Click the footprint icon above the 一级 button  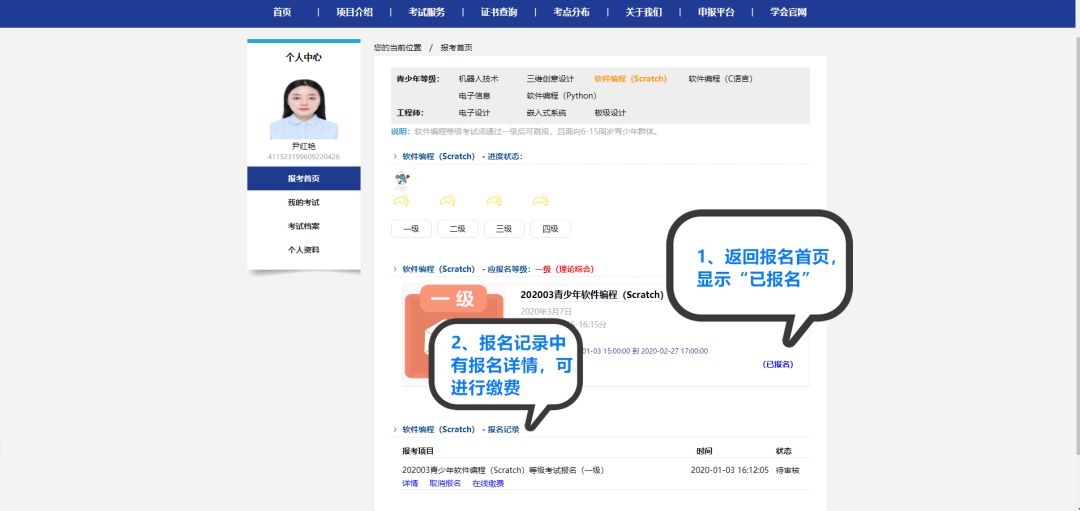(401, 200)
